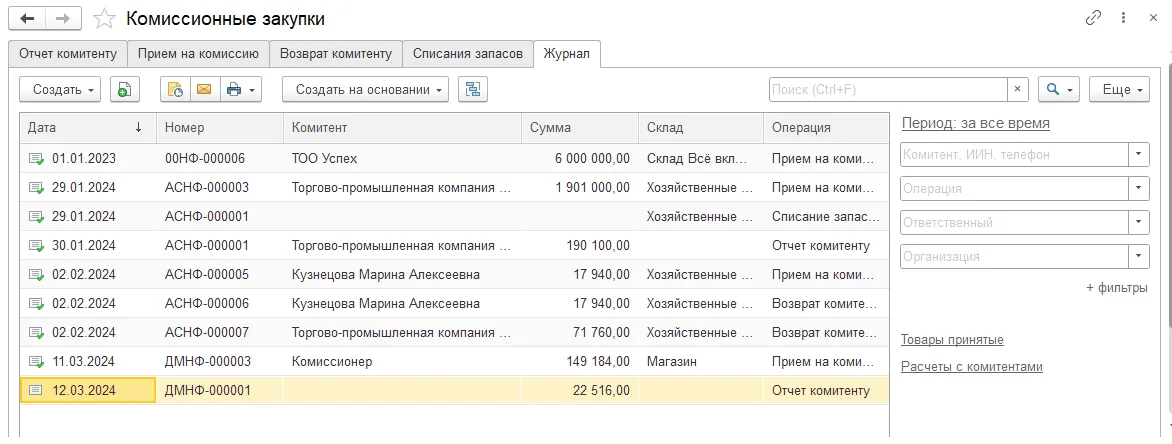The width and height of the screenshot is (1172, 444).
Task: Click the Списание запас… operation cell
Action: pyautogui.click(x=826, y=217)
